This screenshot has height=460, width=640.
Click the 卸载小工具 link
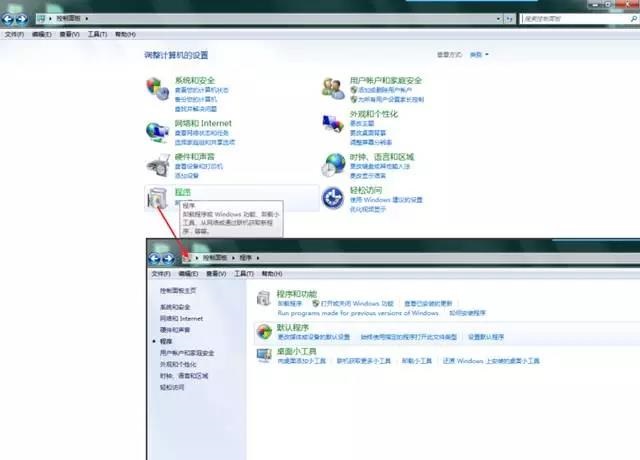coord(417,361)
